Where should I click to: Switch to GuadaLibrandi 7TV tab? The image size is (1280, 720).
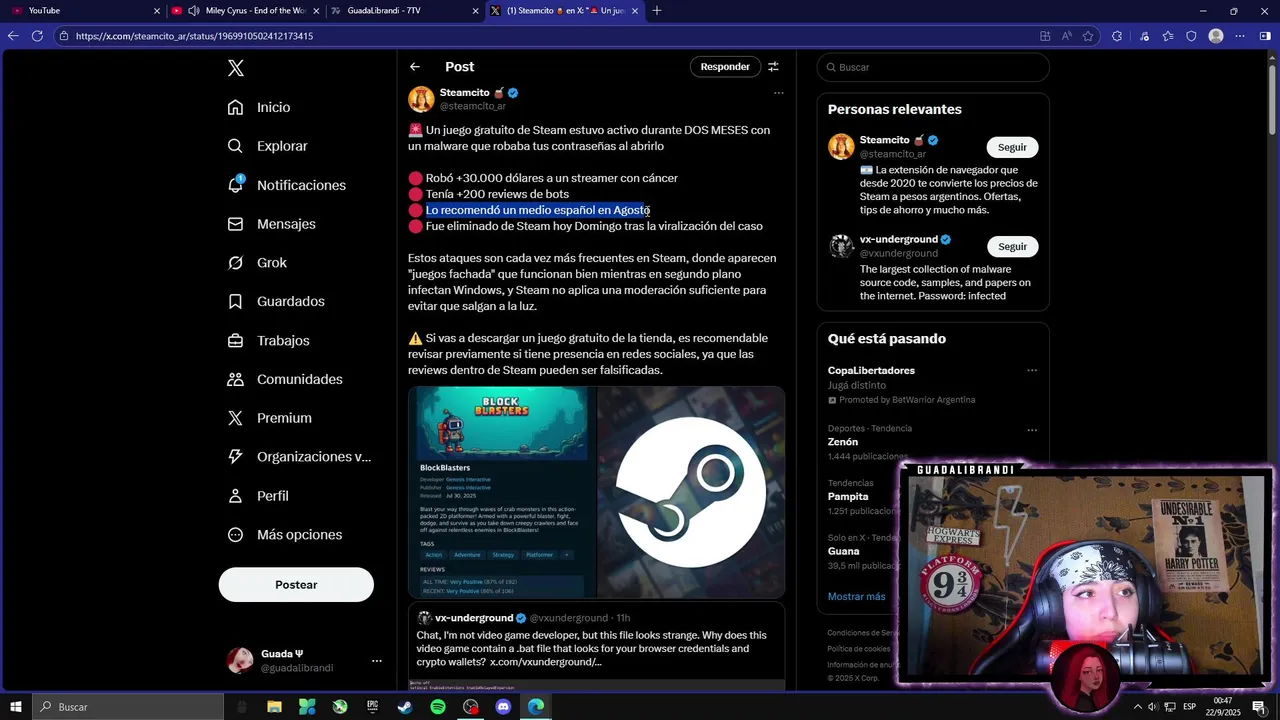click(405, 11)
